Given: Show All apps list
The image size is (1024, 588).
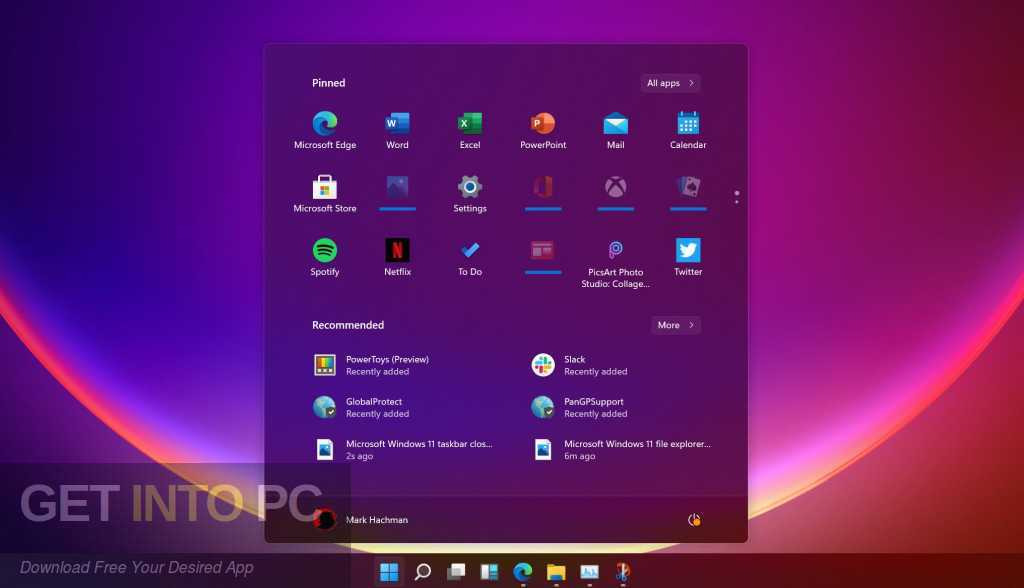Looking at the screenshot, I should tap(670, 83).
